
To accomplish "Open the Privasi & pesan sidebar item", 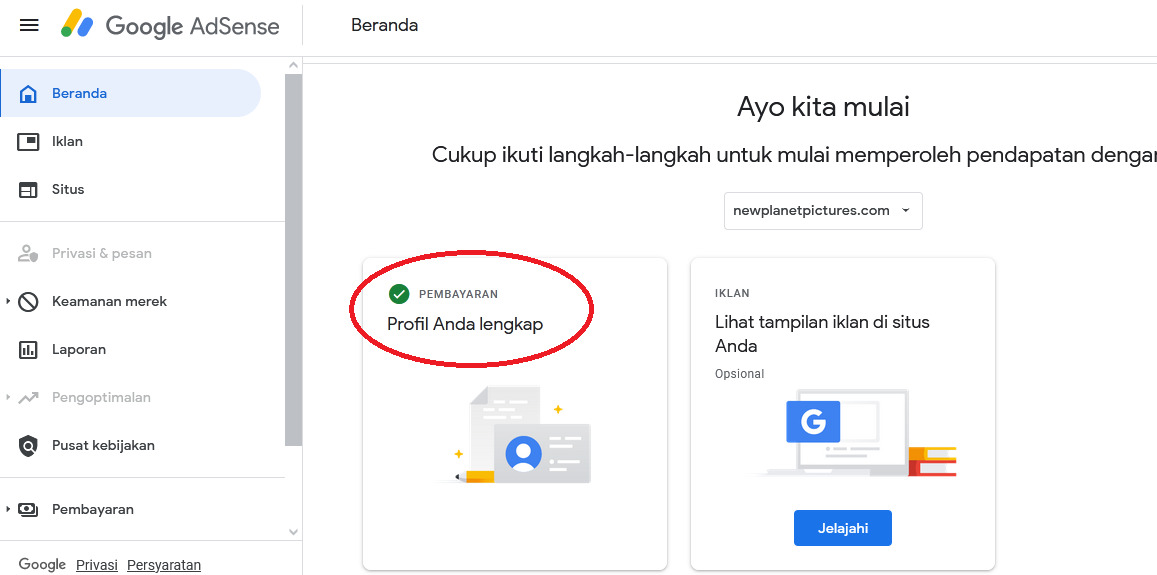I will [131, 254].
